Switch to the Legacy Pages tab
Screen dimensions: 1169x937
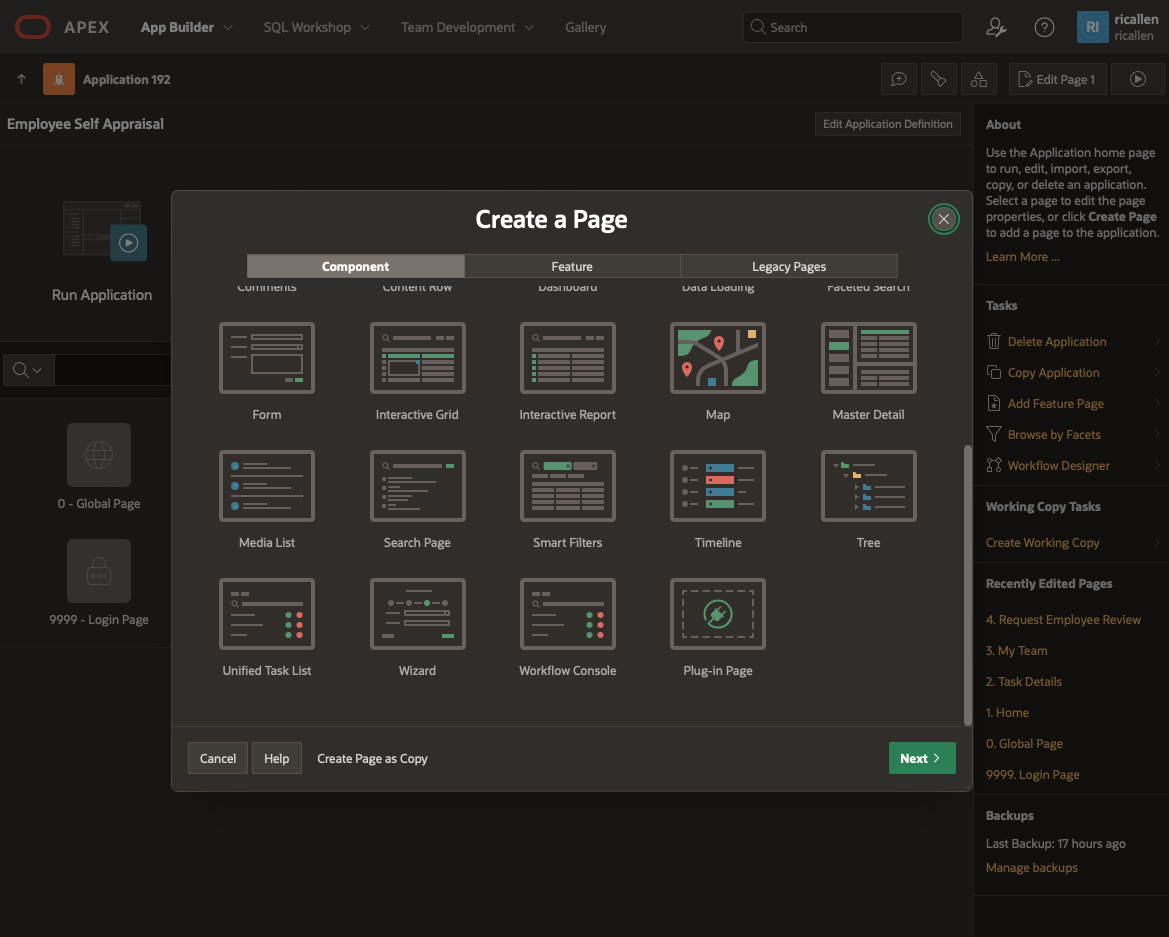point(789,266)
